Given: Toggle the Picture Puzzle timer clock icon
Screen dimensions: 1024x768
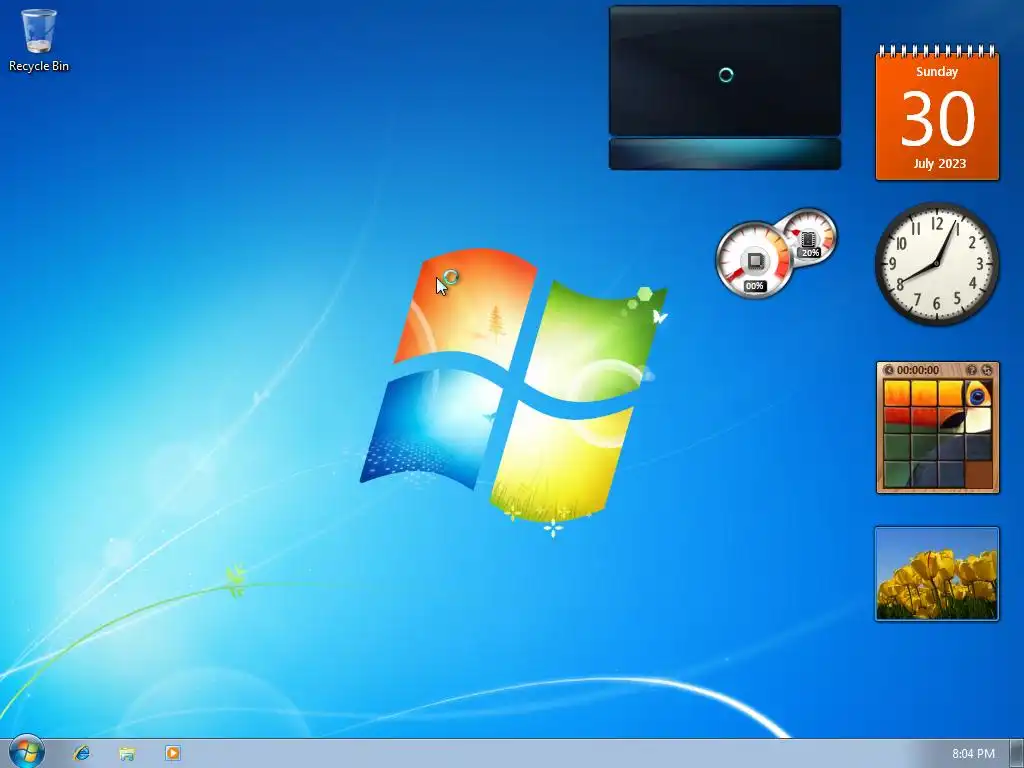Looking at the screenshot, I should coord(888,370).
